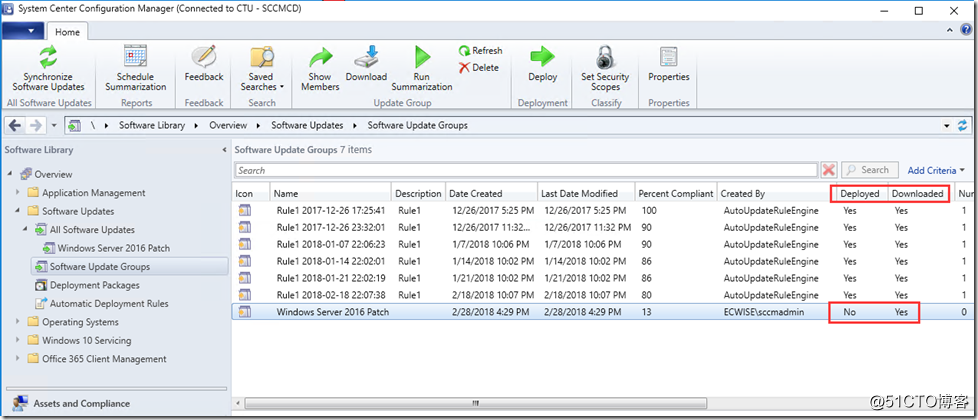This screenshot has height=420, width=978.
Task: Collapse the Software Library pane
Action: click(225, 150)
